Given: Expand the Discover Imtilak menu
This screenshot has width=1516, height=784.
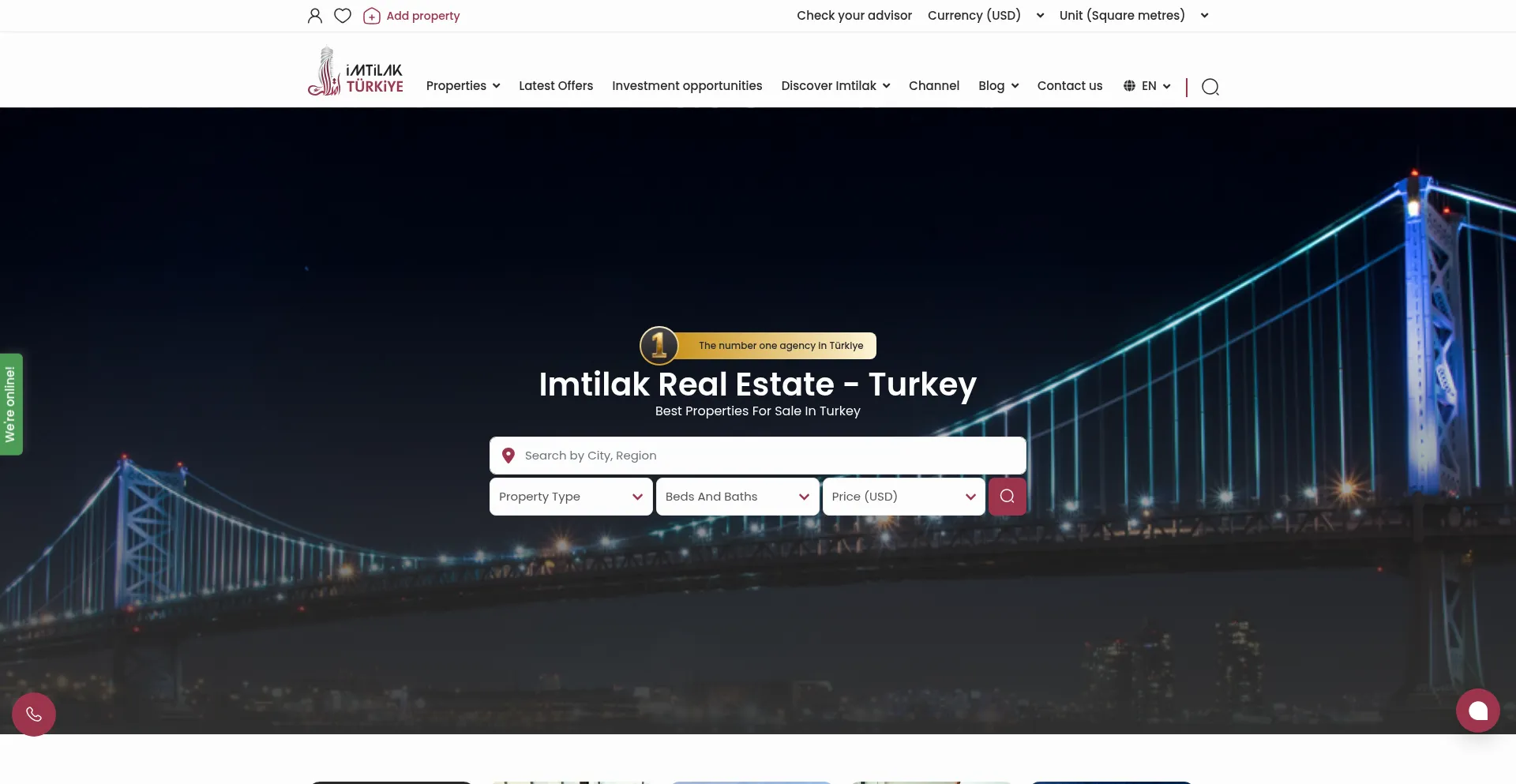Looking at the screenshot, I should click(x=835, y=86).
